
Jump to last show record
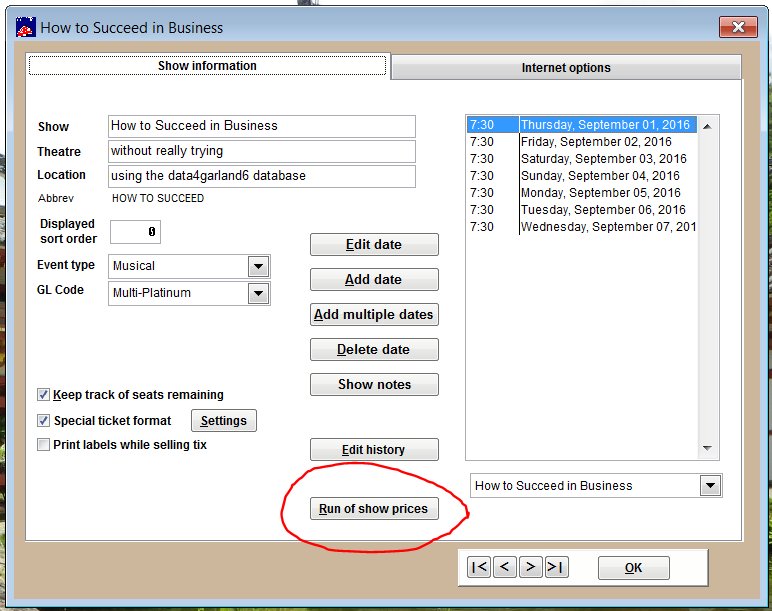[556, 567]
